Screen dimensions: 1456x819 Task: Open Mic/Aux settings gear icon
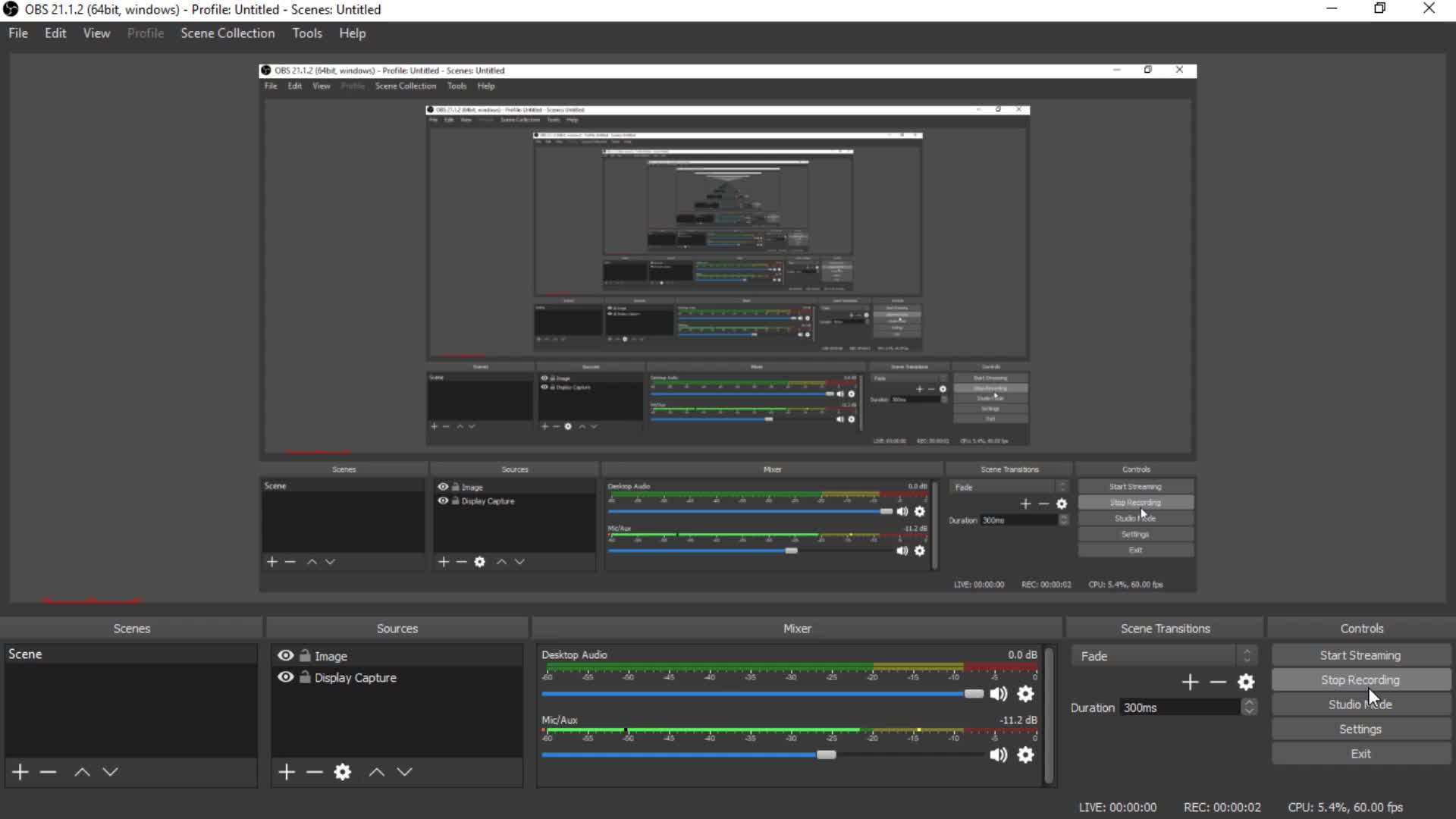pyautogui.click(x=1025, y=755)
